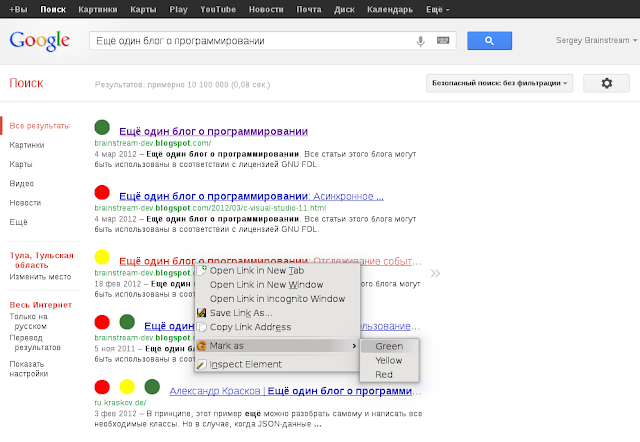Click Перевод результатов link
Image resolution: width=640 pixels, height=442 pixels.
tap(35, 342)
